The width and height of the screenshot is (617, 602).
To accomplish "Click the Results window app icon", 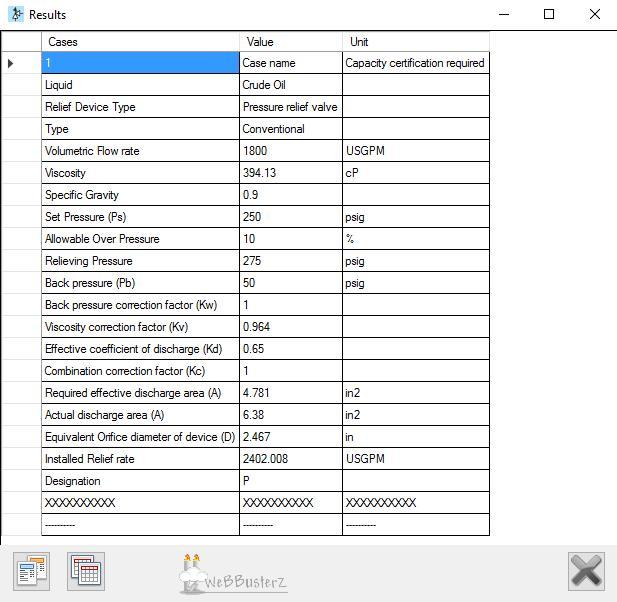I will coord(16,15).
